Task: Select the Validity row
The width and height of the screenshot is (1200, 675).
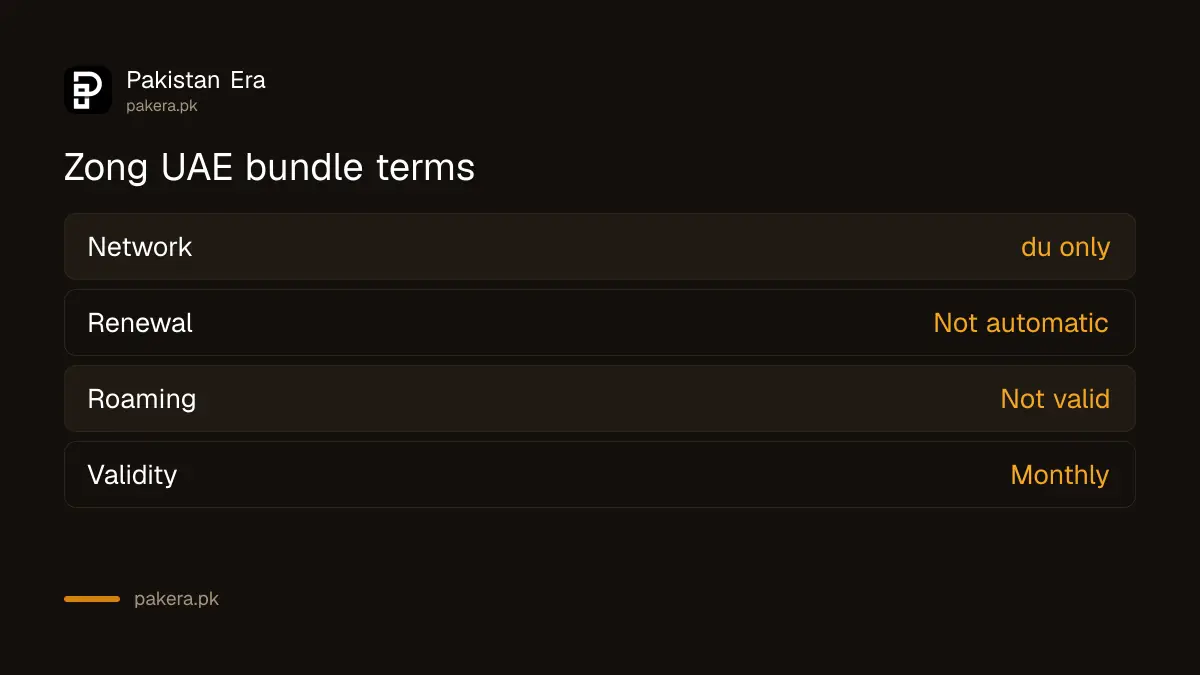Action: [x=600, y=474]
